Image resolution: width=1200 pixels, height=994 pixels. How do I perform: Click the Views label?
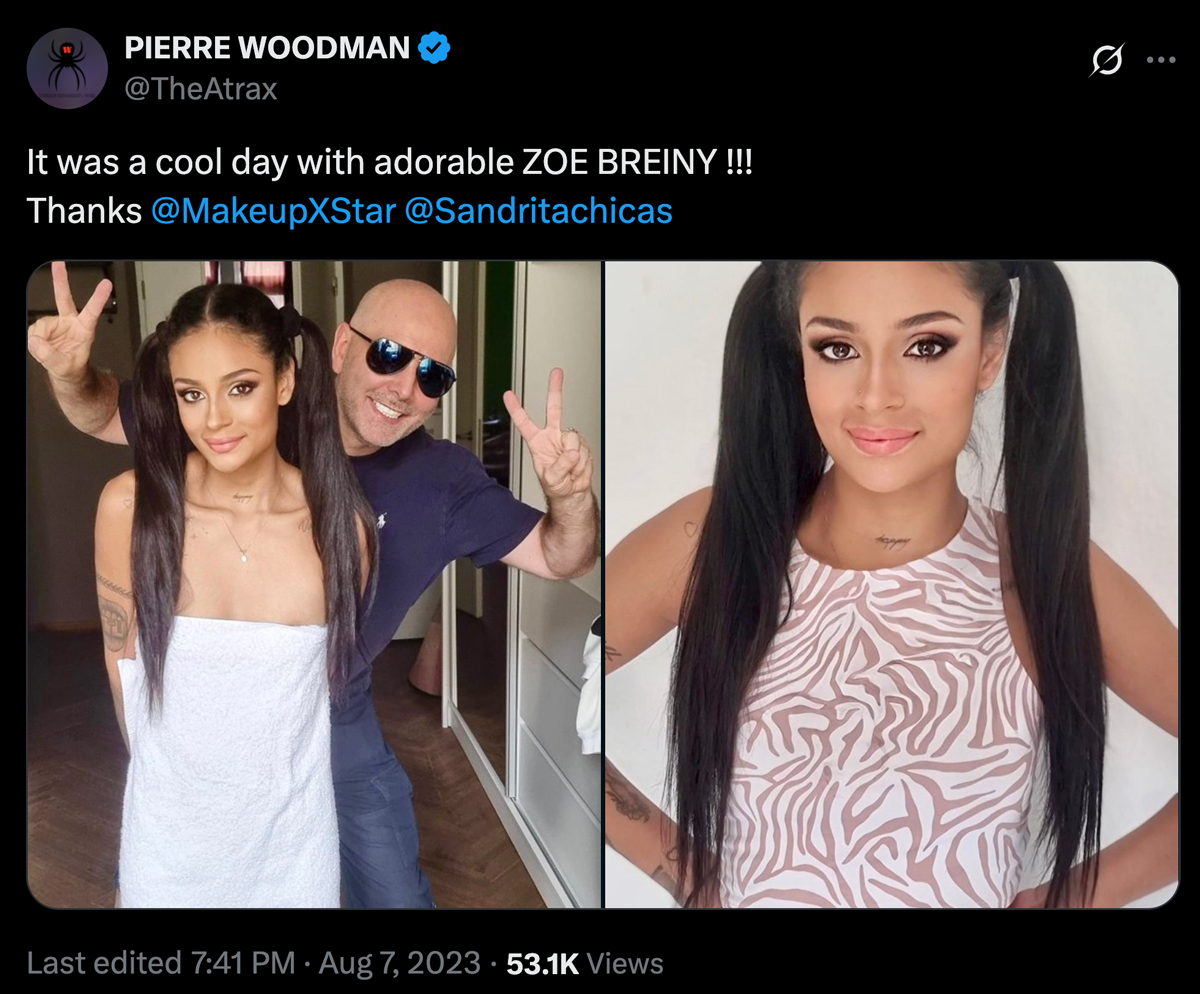[625, 963]
